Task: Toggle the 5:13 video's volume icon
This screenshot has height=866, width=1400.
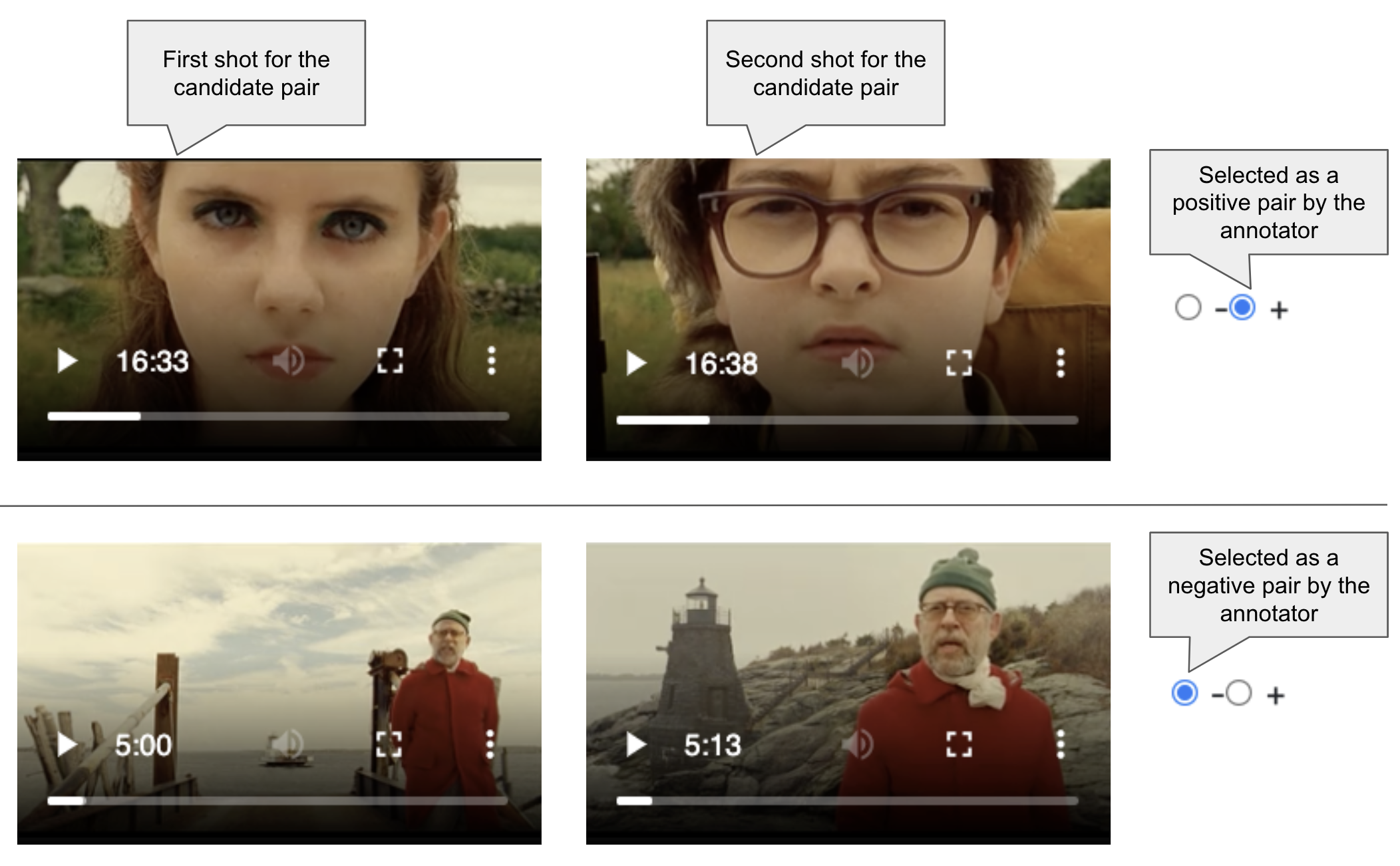Action: click(857, 744)
